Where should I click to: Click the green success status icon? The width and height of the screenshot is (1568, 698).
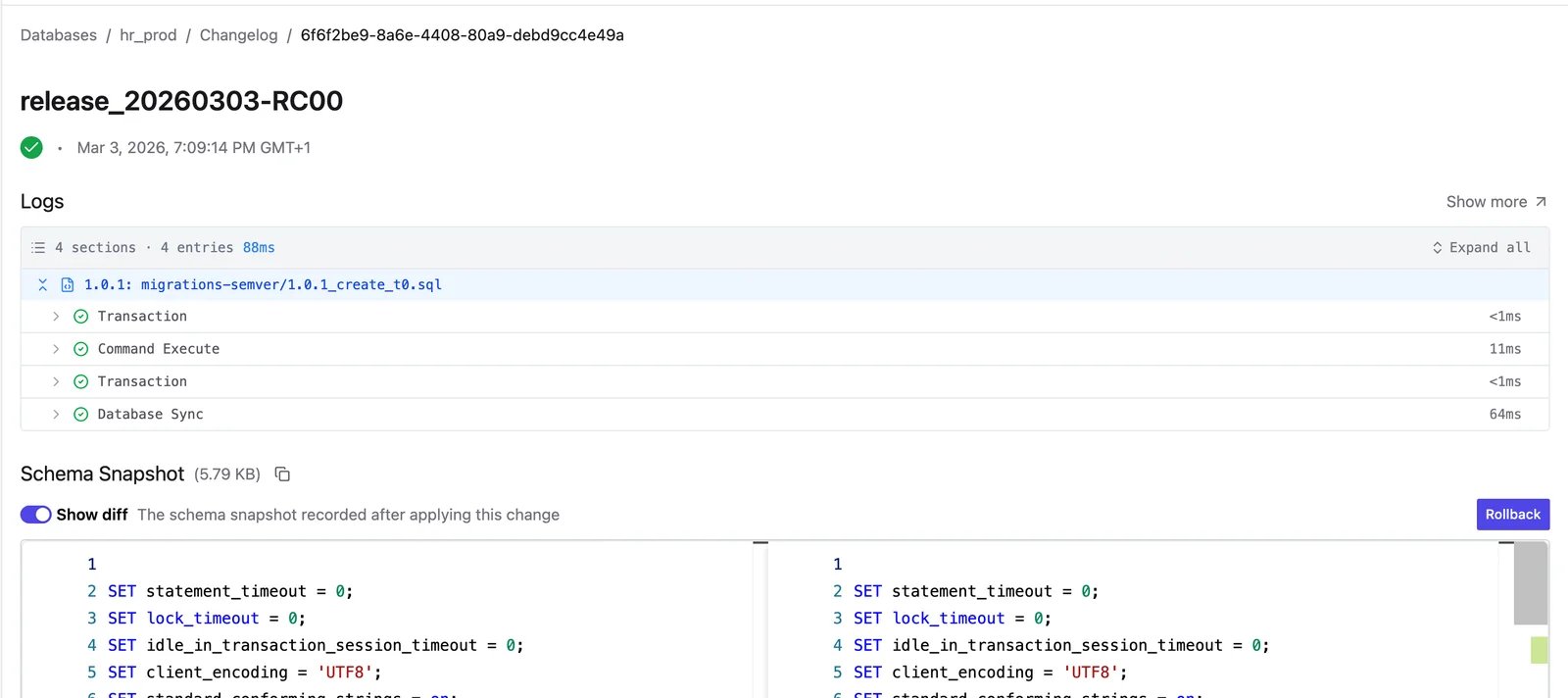pos(31,148)
